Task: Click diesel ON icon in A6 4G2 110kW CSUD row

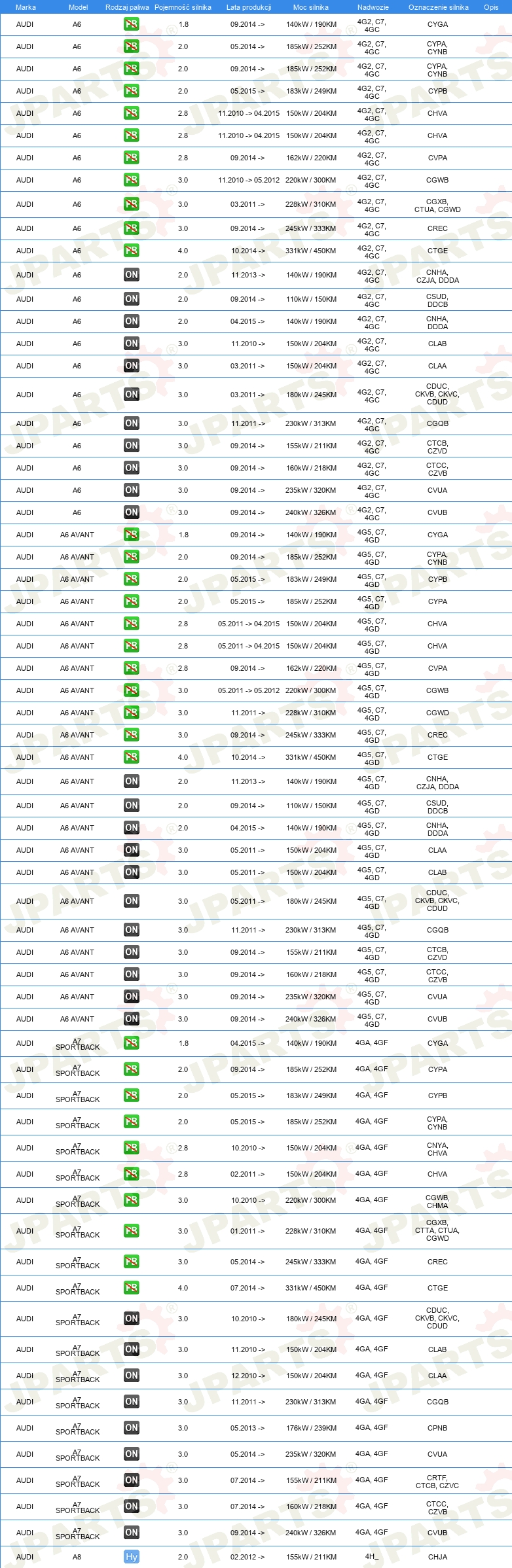Action: [x=131, y=299]
